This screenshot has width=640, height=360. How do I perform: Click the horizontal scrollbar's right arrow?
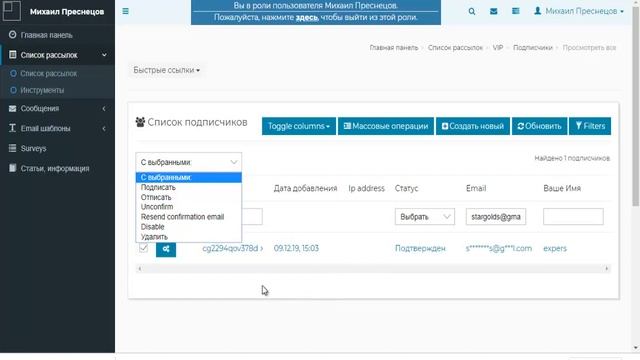(607, 269)
